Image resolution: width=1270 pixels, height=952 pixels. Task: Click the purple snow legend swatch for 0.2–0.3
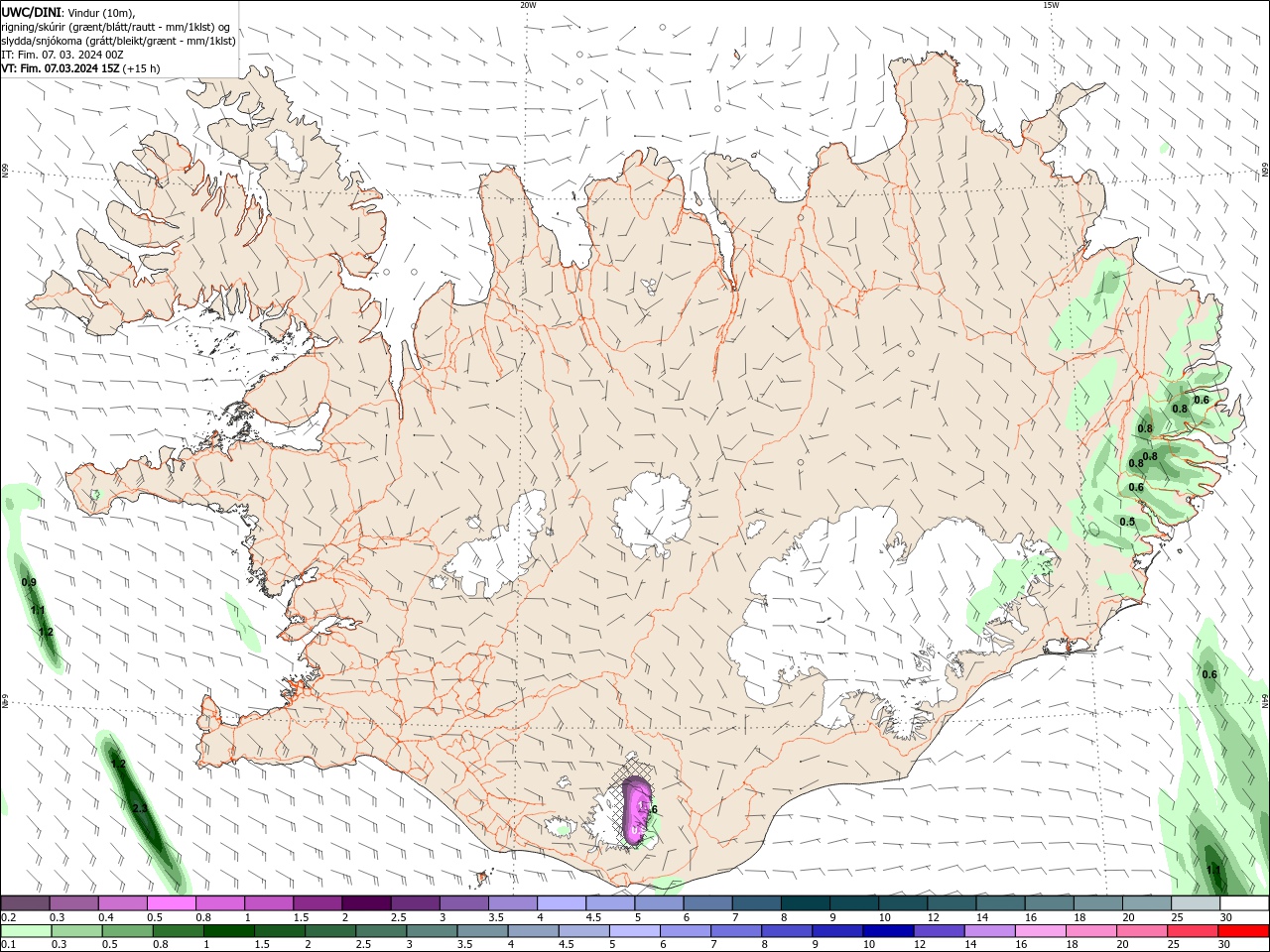click(x=25, y=902)
